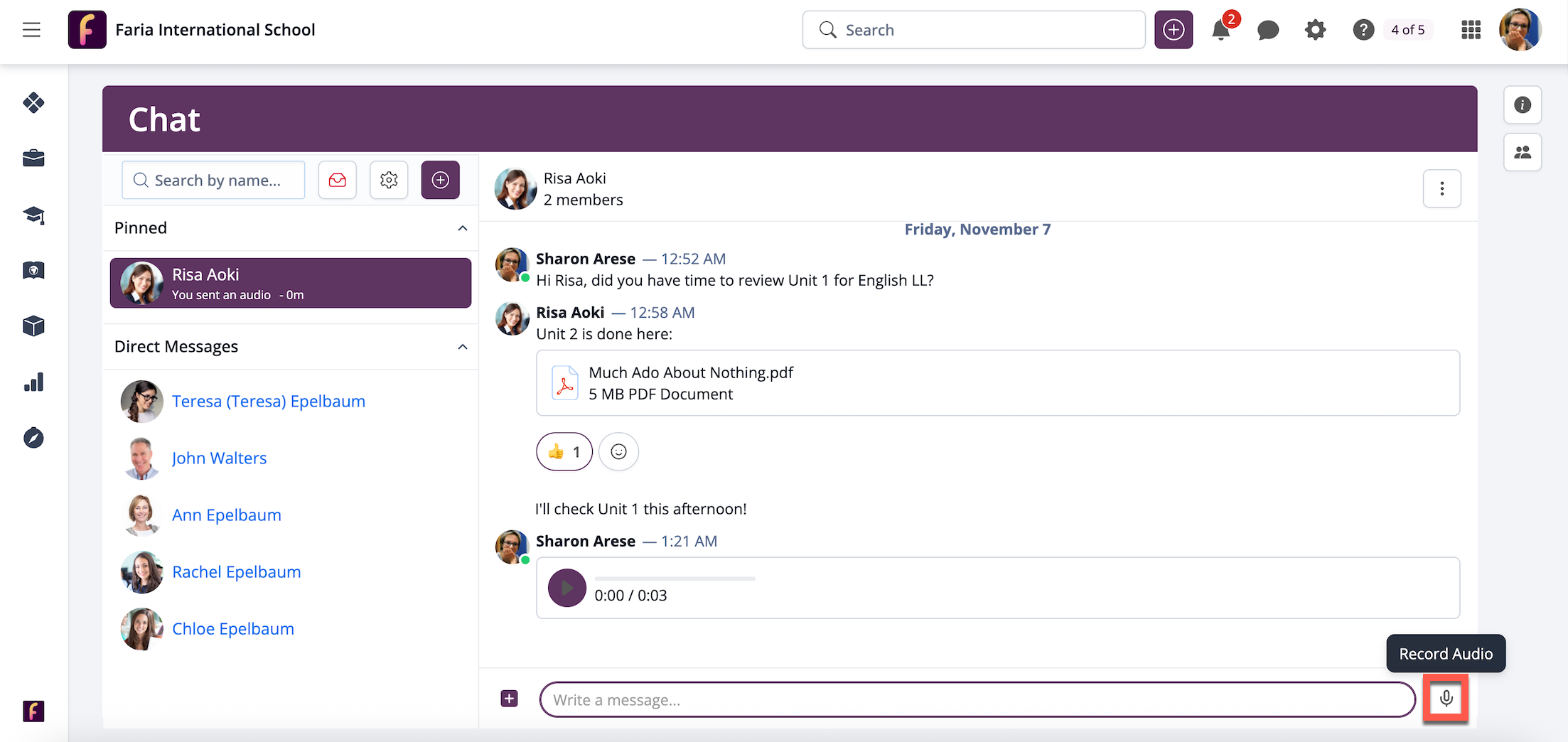
Task: Click the microphone Record Audio icon
Action: click(1446, 699)
